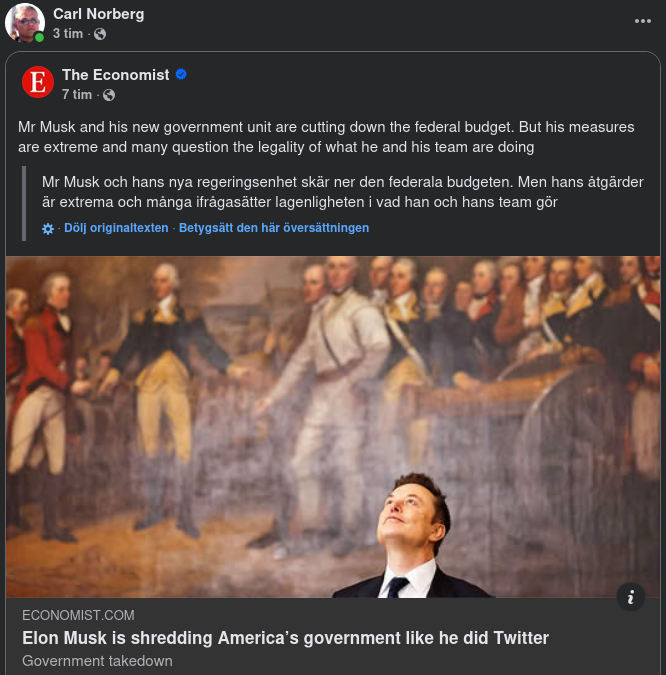Open the Elon Musk article preview image
Viewport: 666px width, 675px height.
point(333,427)
